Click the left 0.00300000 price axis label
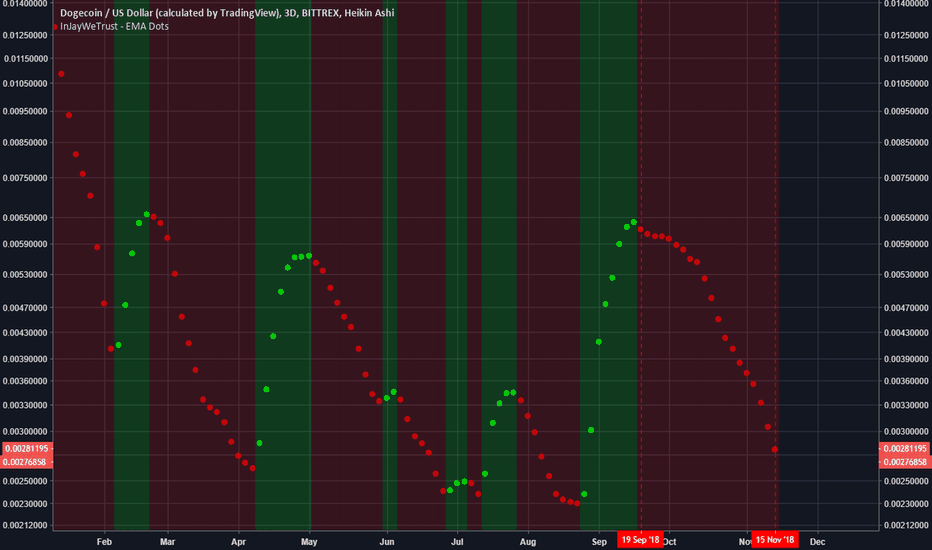 pyautogui.click(x=26, y=432)
